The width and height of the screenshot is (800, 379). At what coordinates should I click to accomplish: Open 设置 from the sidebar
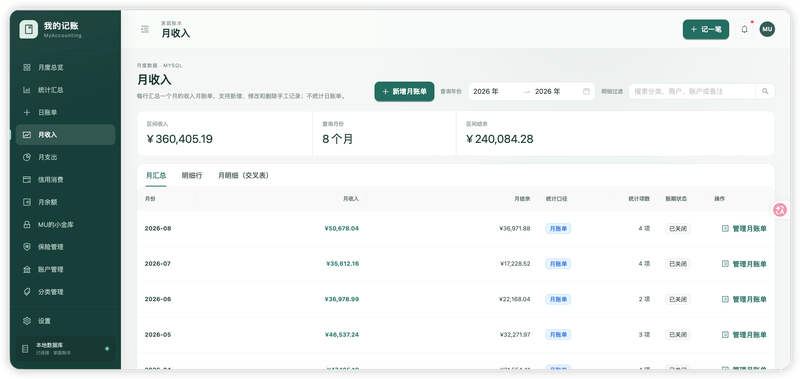(x=65, y=321)
